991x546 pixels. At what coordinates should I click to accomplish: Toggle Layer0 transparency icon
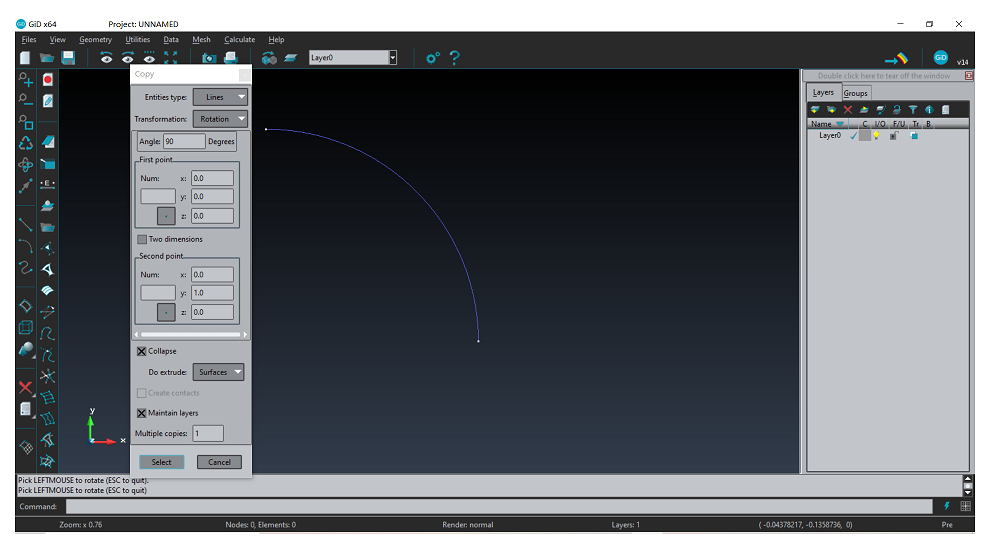[914, 136]
